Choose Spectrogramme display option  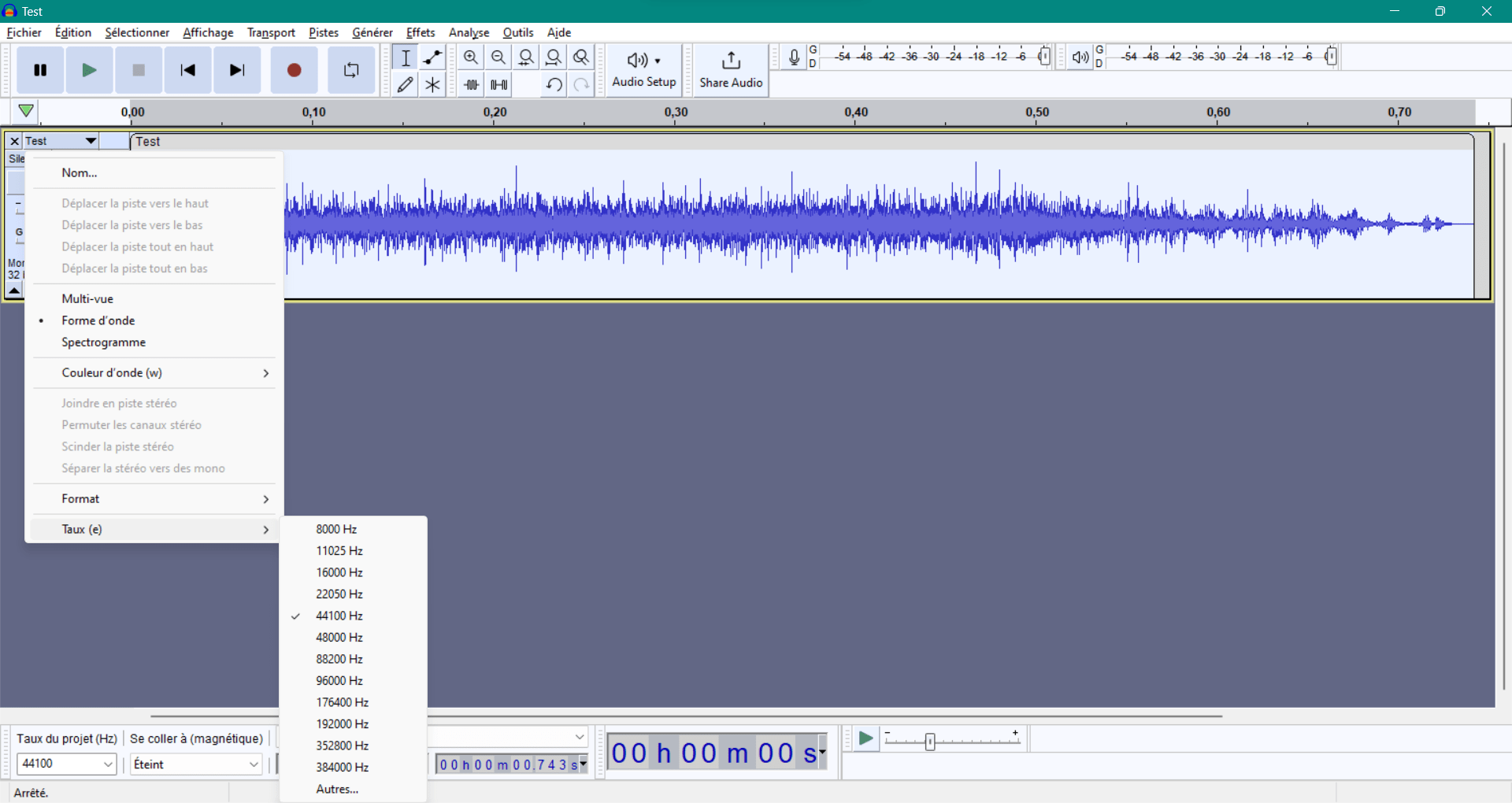tap(154, 342)
